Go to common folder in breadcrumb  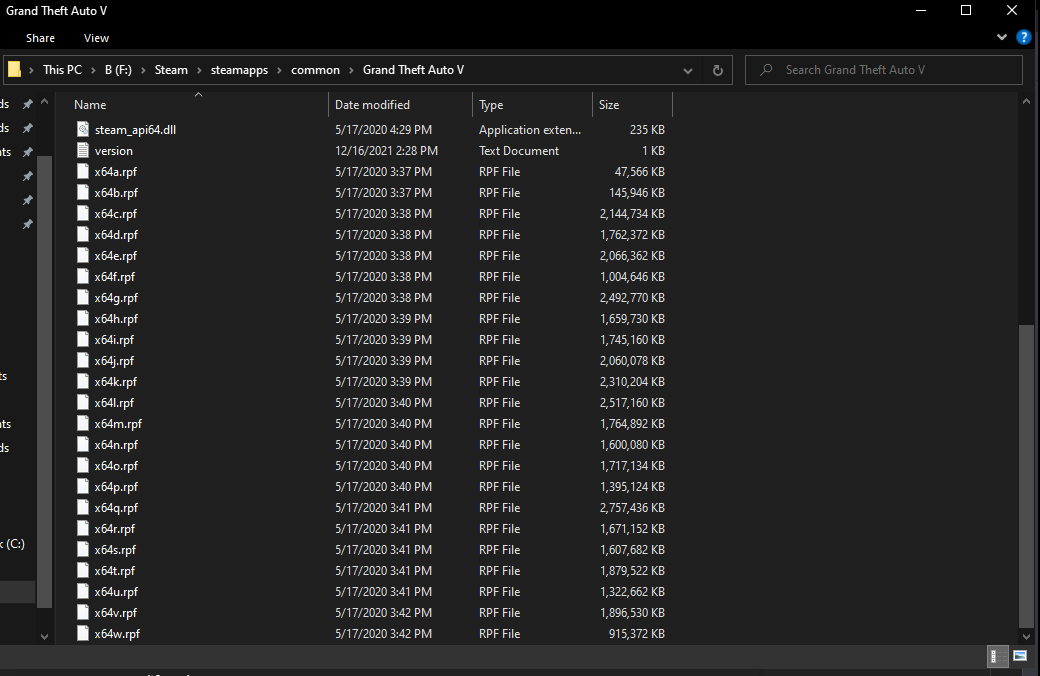click(x=315, y=70)
